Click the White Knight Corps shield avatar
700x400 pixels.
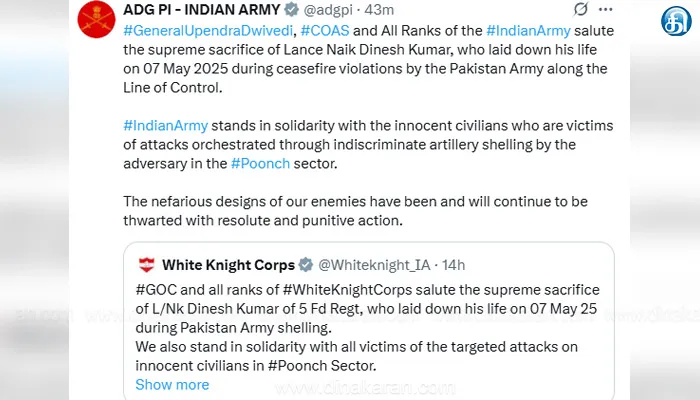coord(146,265)
